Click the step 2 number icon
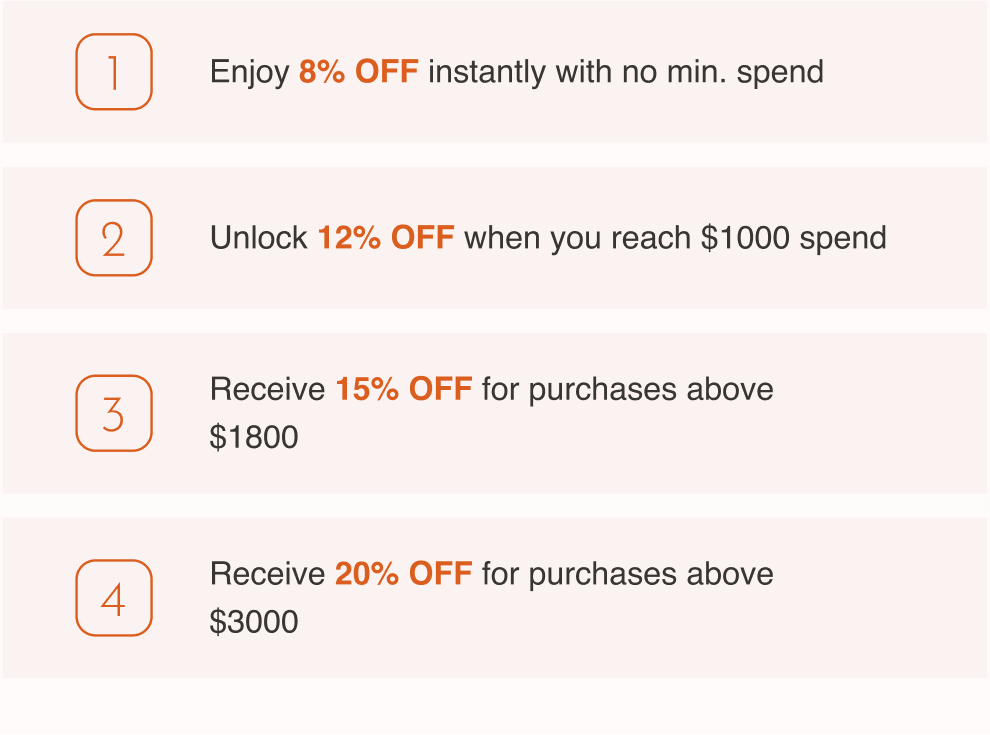The width and height of the screenshot is (990, 735). pos(114,238)
